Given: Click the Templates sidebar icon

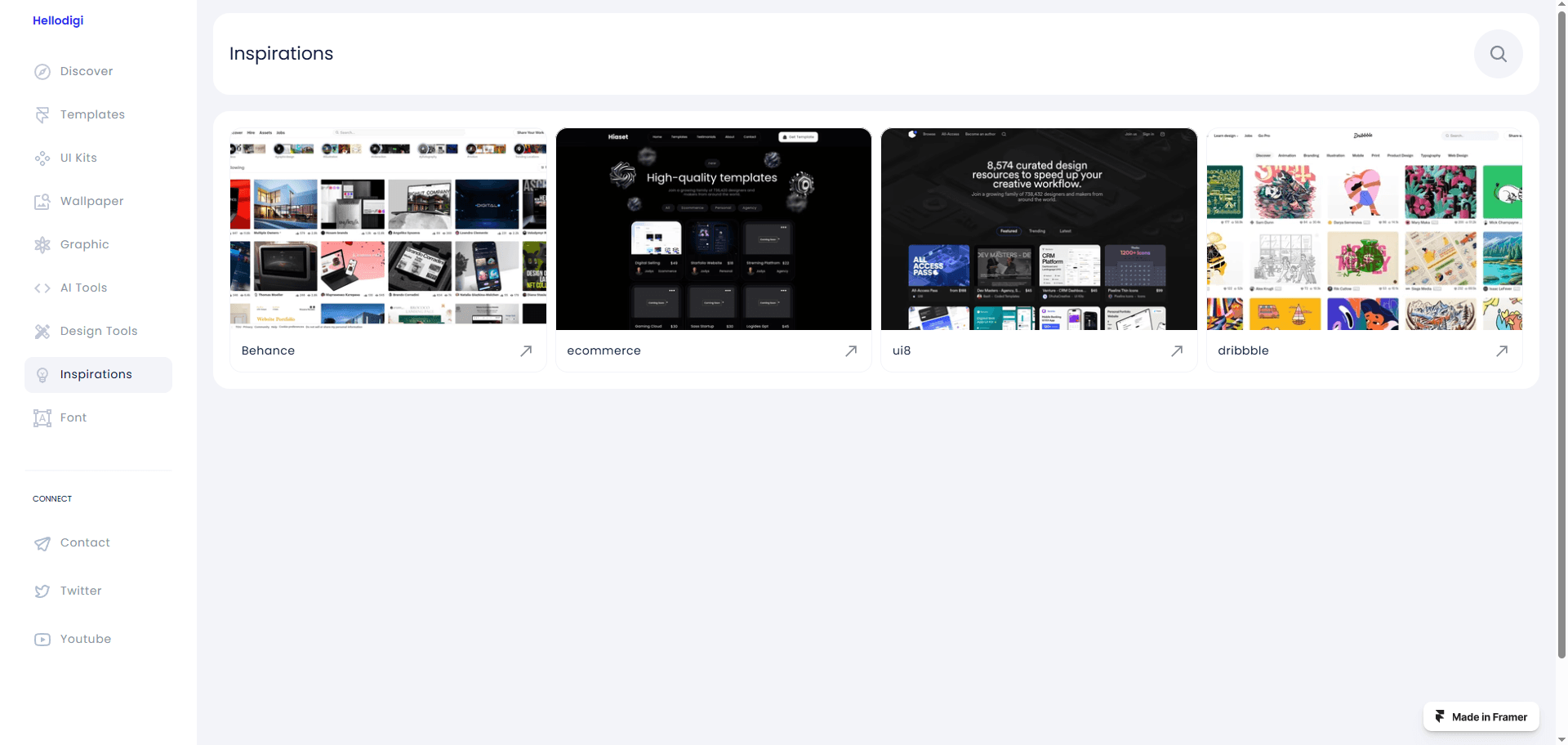Looking at the screenshot, I should click(42, 115).
